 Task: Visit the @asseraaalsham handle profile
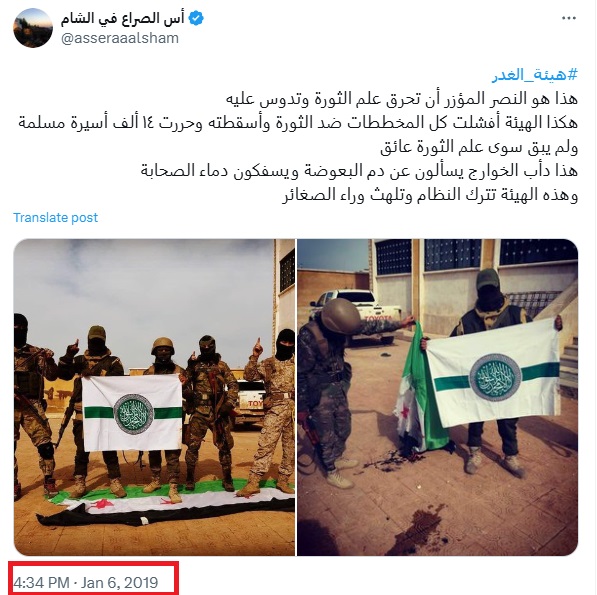click(x=120, y=38)
